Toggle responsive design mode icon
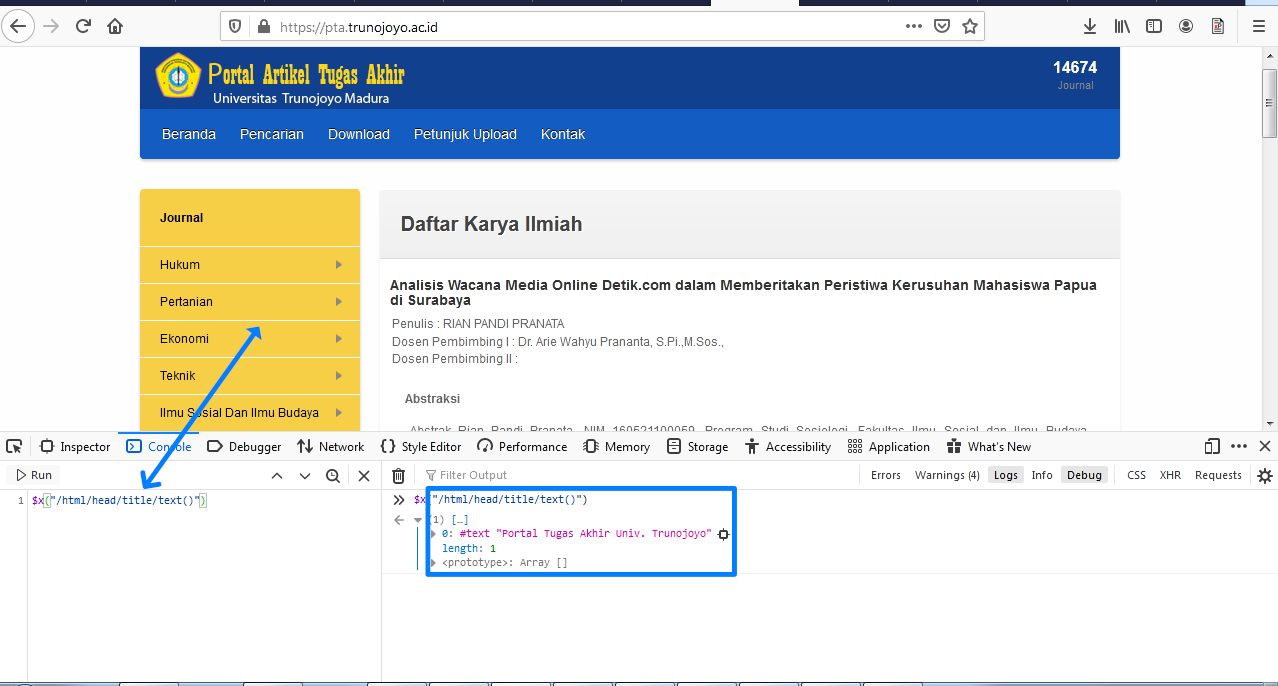This screenshot has height=686, width=1278. (x=1212, y=446)
